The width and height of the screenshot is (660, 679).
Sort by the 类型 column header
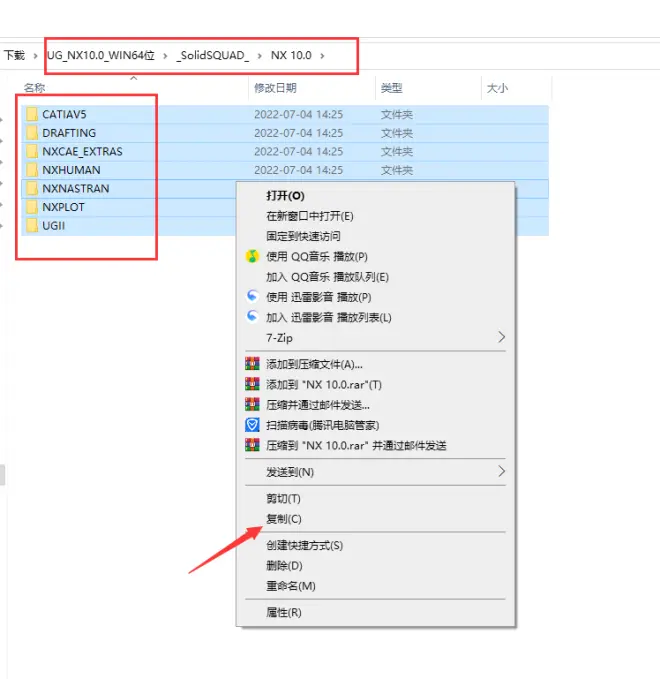click(x=391, y=88)
